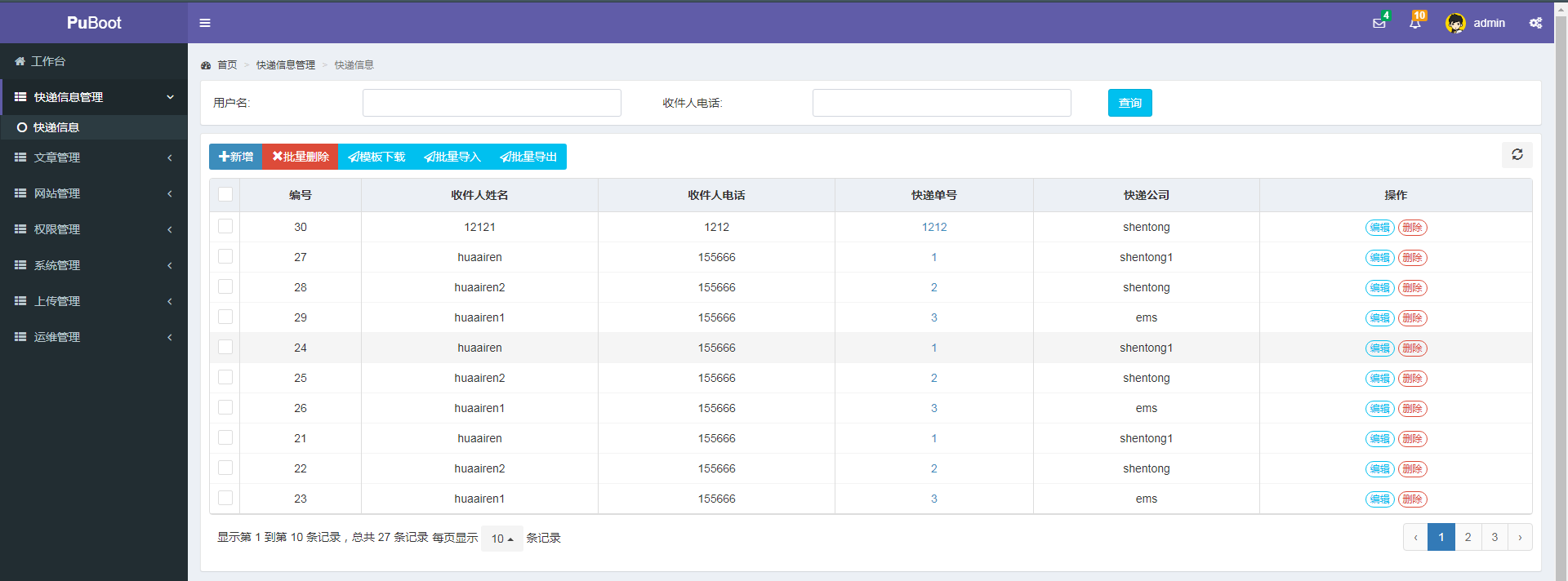Check the row with 编号 21
The height and width of the screenshot is (581, 1568).
tap(225, 437)
